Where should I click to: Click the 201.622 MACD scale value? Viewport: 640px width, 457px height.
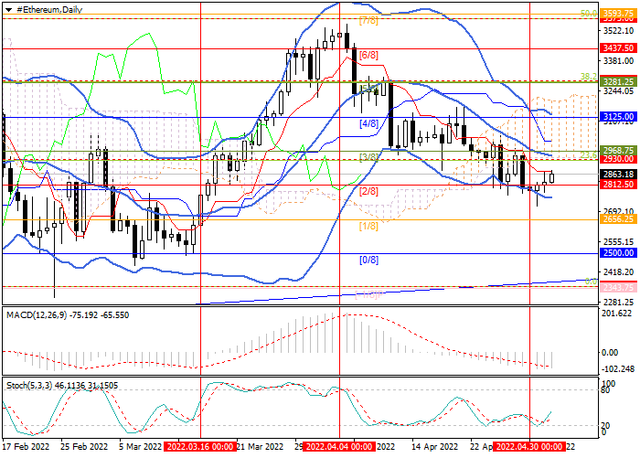(x=618, y=313)
